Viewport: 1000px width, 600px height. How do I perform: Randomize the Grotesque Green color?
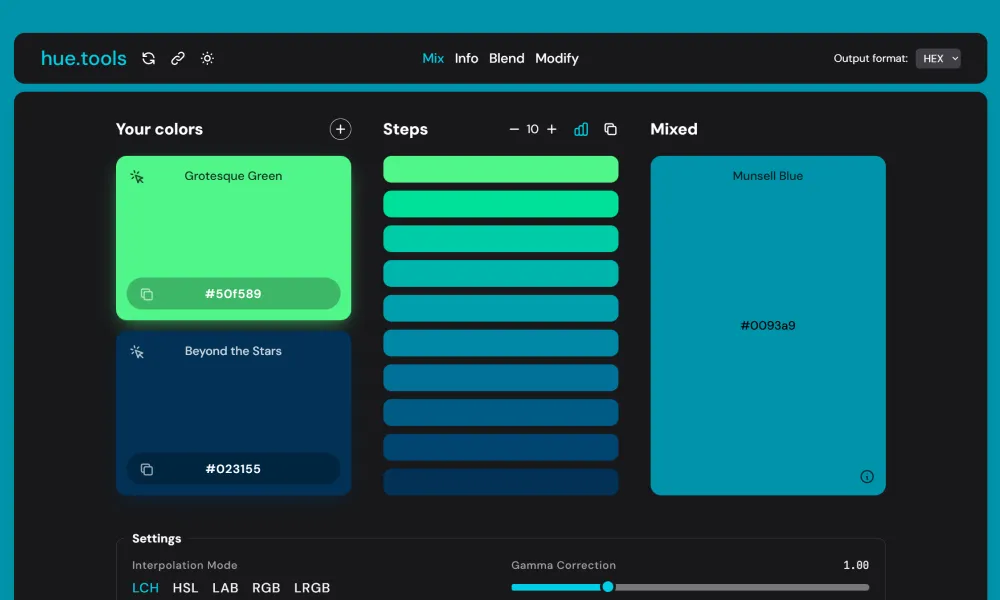tap(137, 175)
